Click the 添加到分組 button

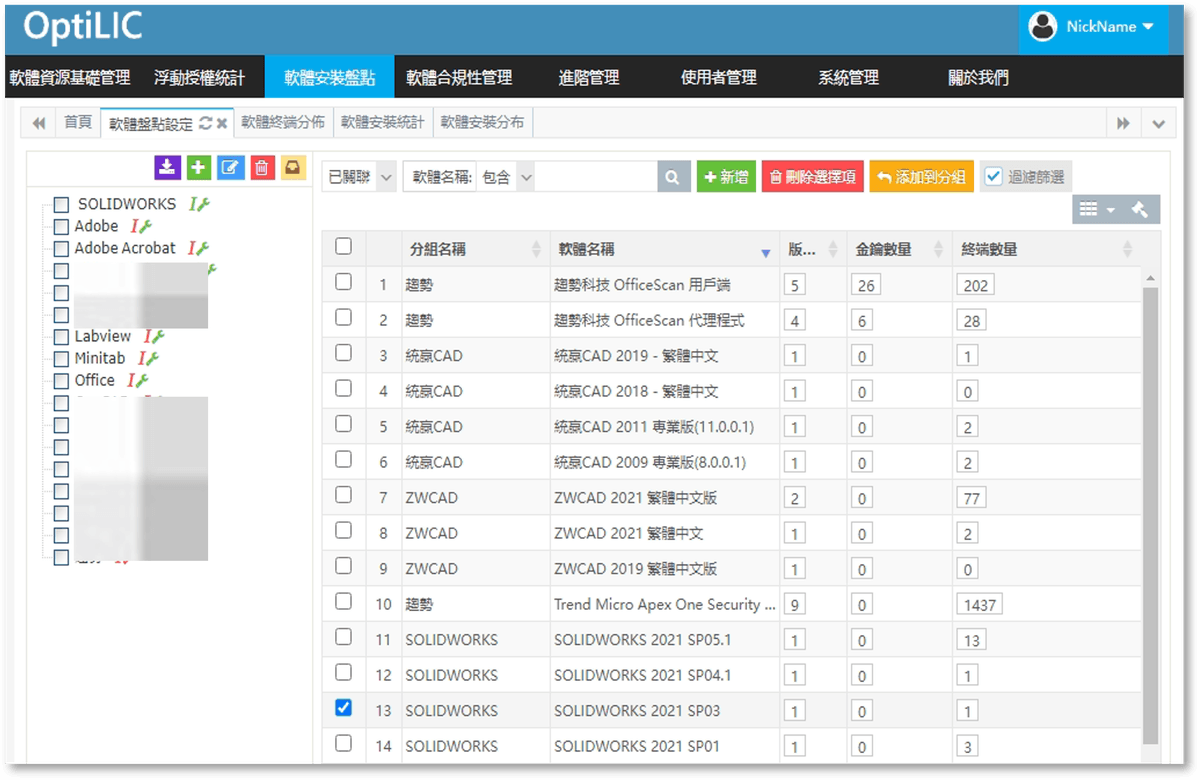[x=921, y=177]
